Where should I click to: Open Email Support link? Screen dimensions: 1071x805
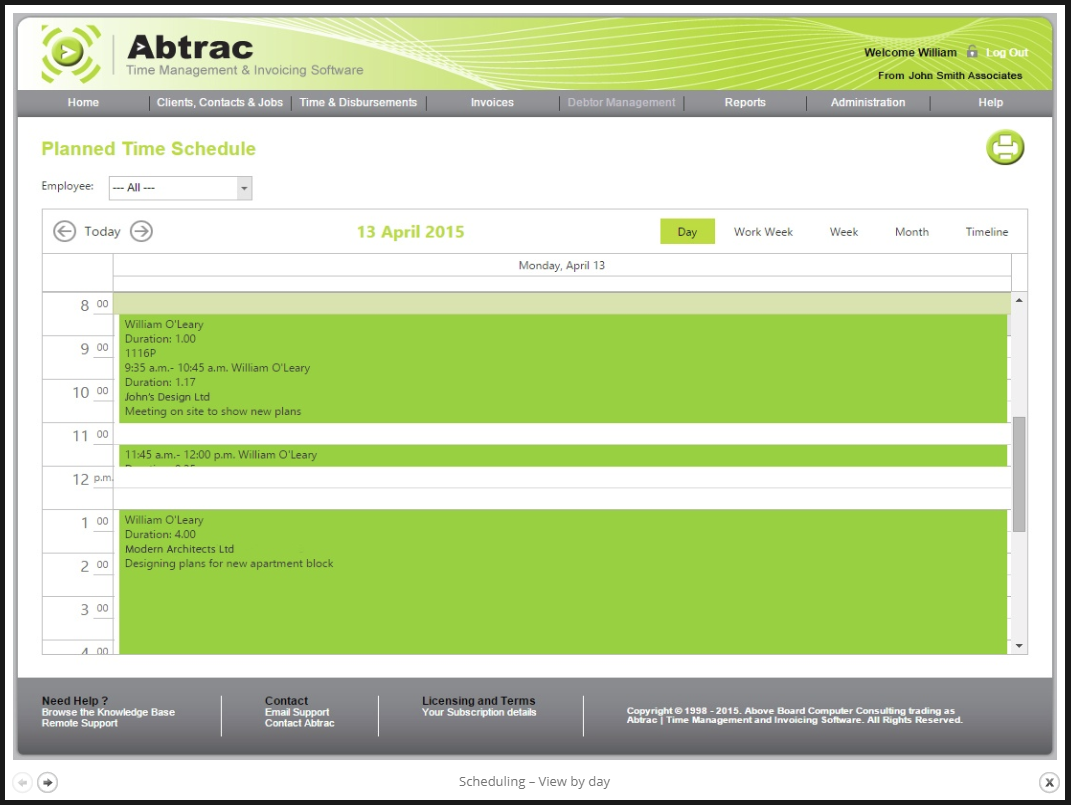pos(297,712)
